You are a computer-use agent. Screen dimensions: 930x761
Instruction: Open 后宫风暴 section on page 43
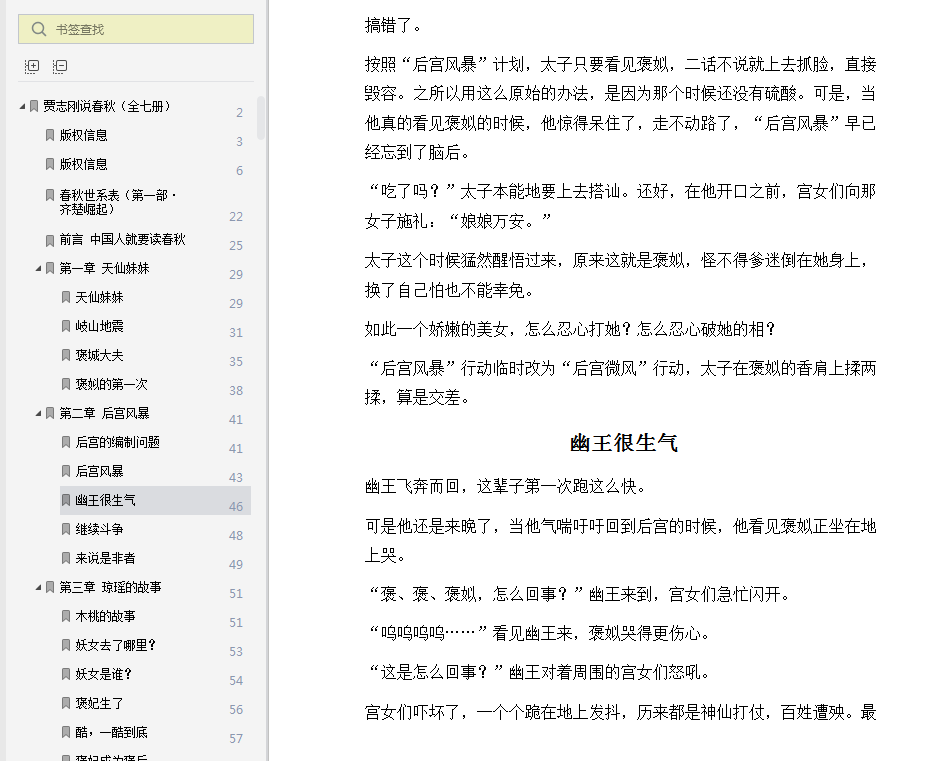point(100,472)
